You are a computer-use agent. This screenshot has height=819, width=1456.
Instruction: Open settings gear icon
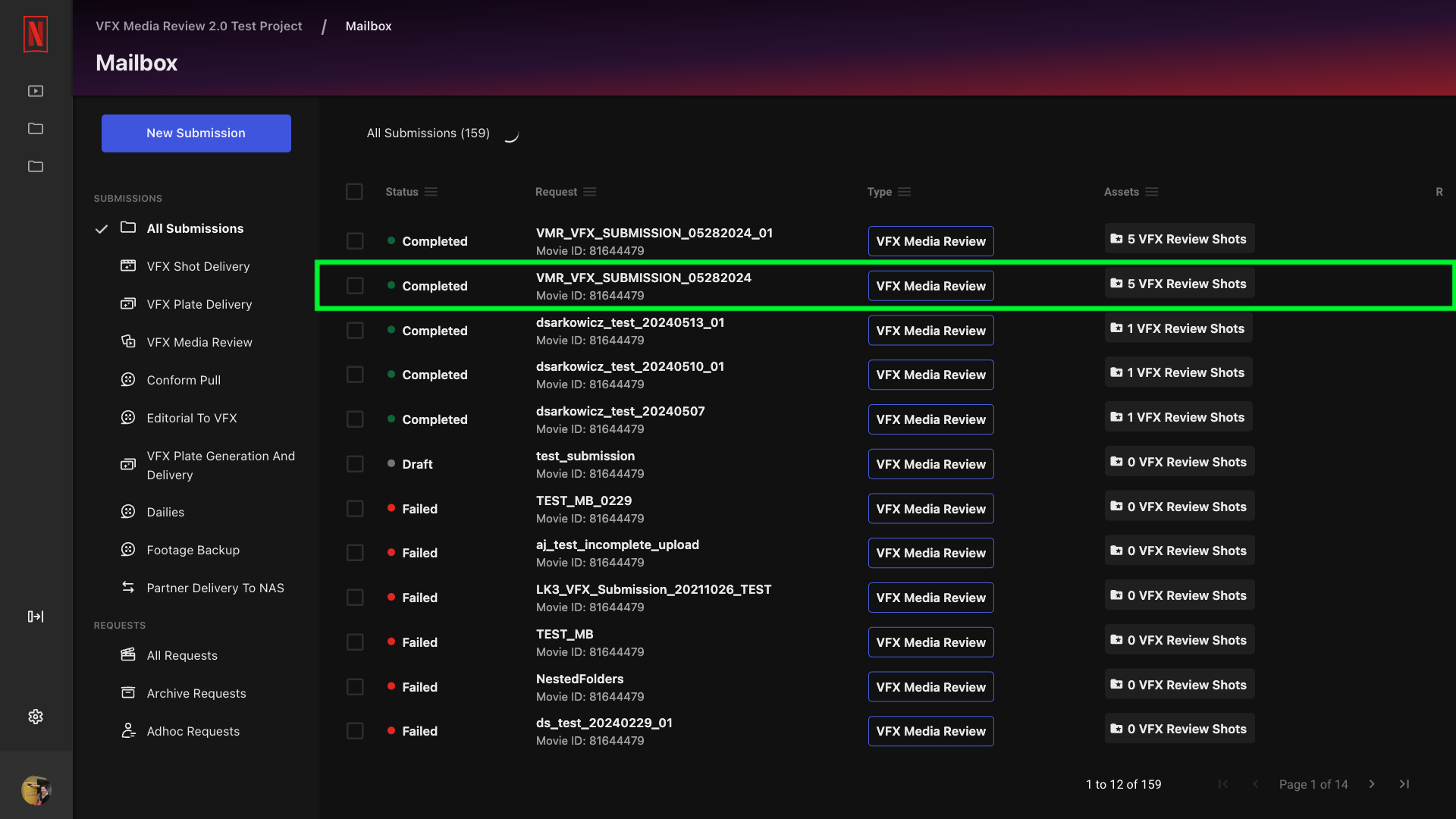point(36,717)
